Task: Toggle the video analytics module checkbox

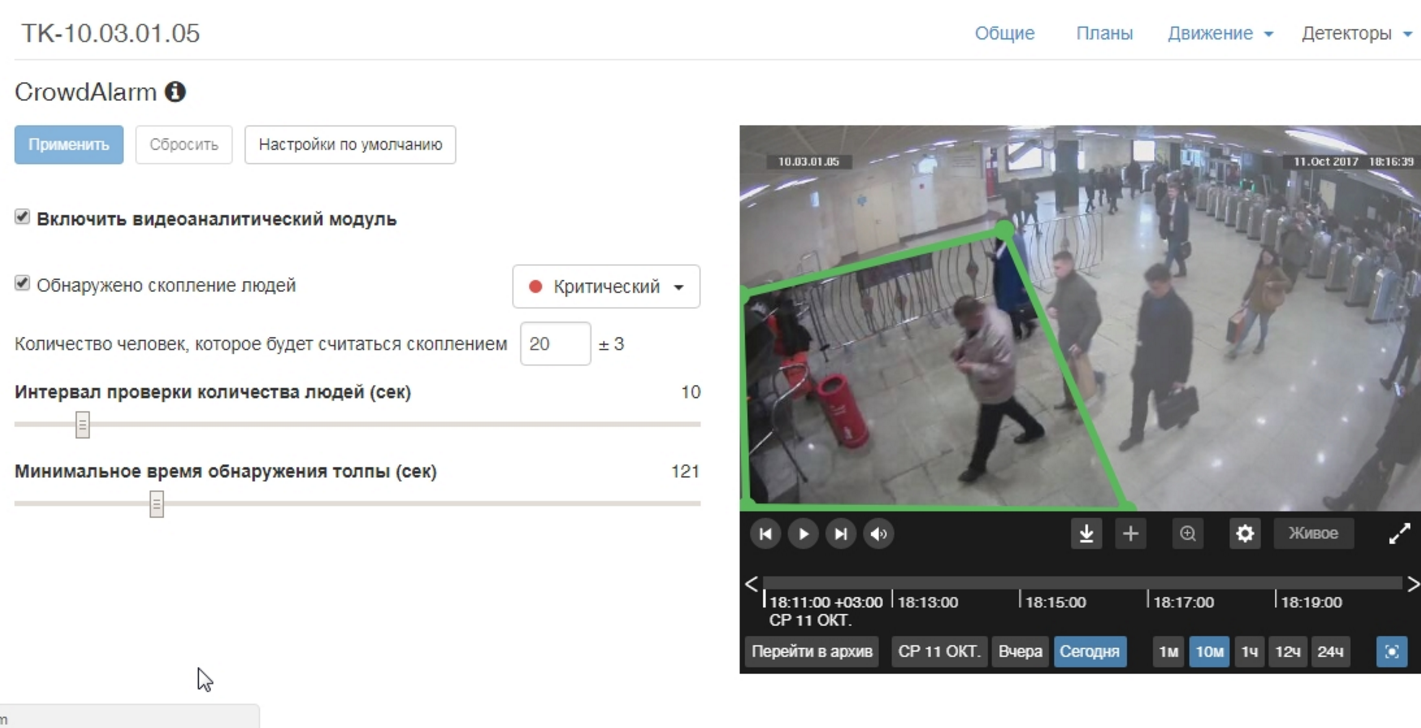Action: point(22,218)
